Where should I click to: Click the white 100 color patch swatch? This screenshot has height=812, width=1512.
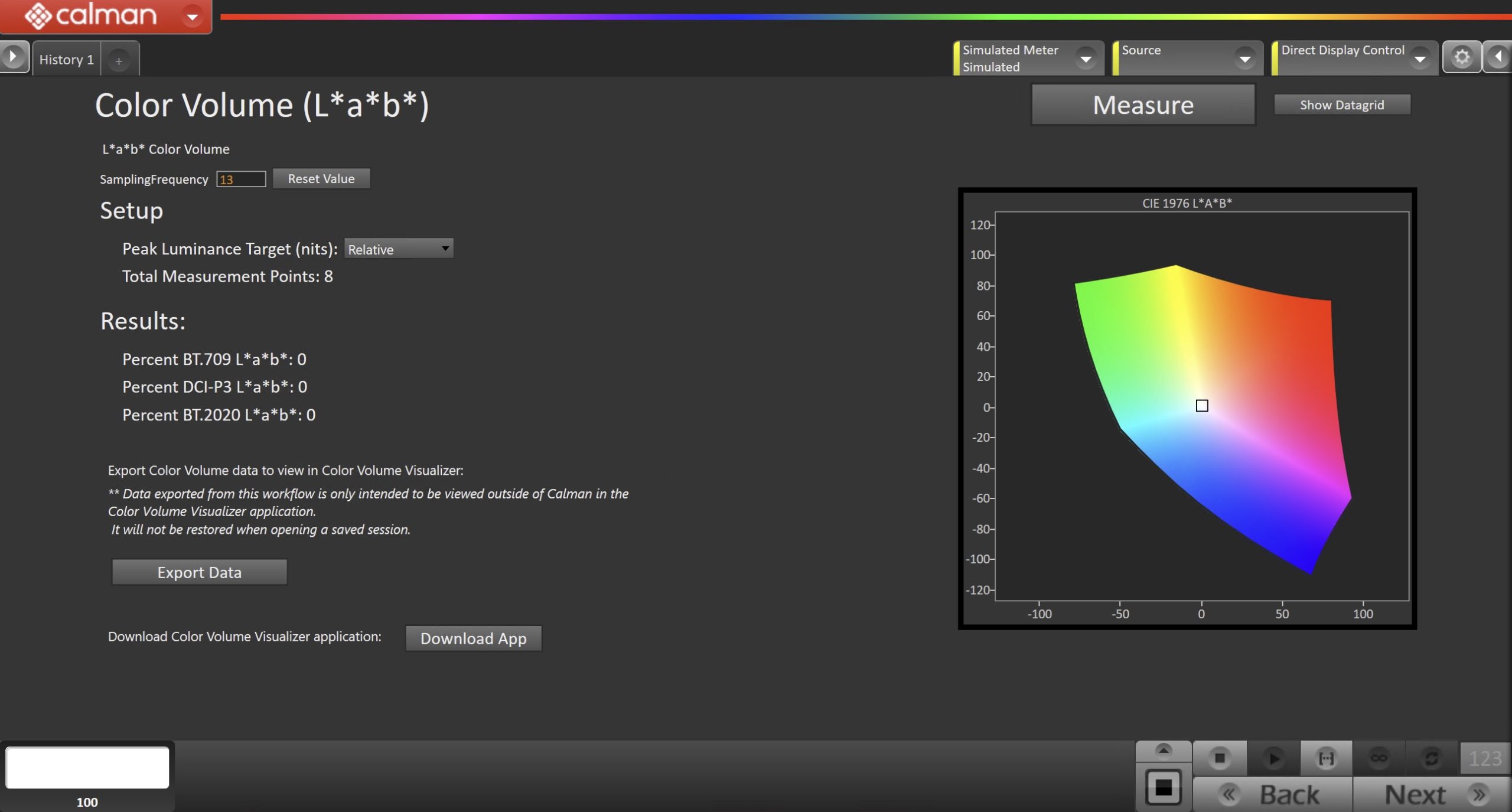point(87,767)
